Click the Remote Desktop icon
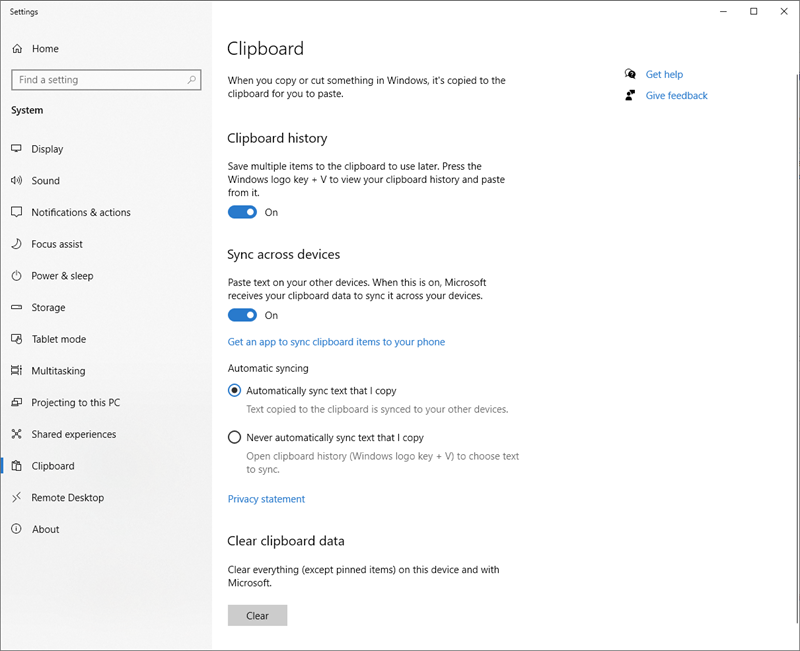 pos(17,498)
